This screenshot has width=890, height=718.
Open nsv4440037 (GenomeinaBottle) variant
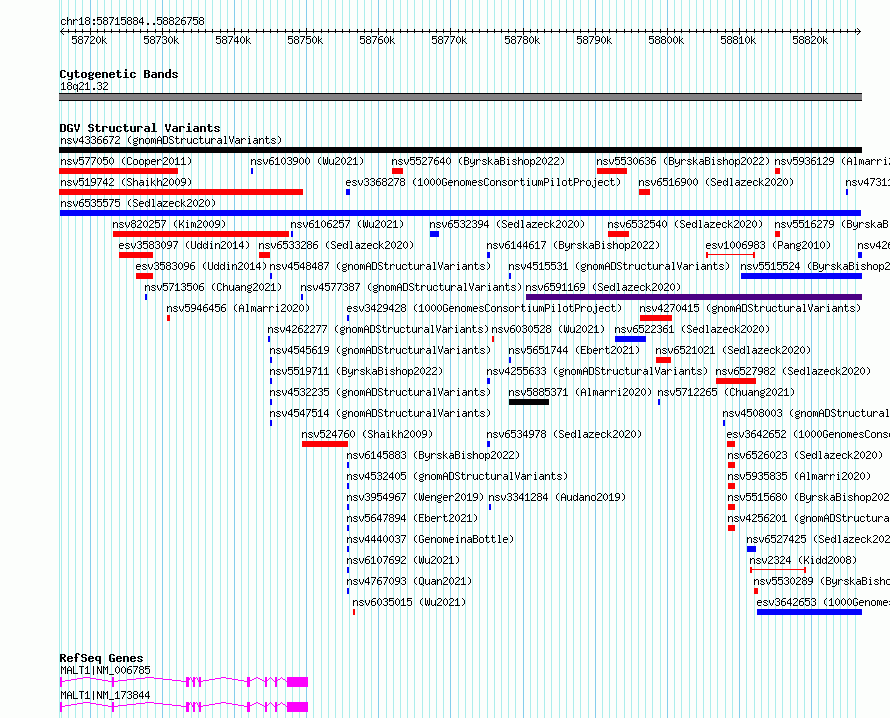(x=430, y=539)
